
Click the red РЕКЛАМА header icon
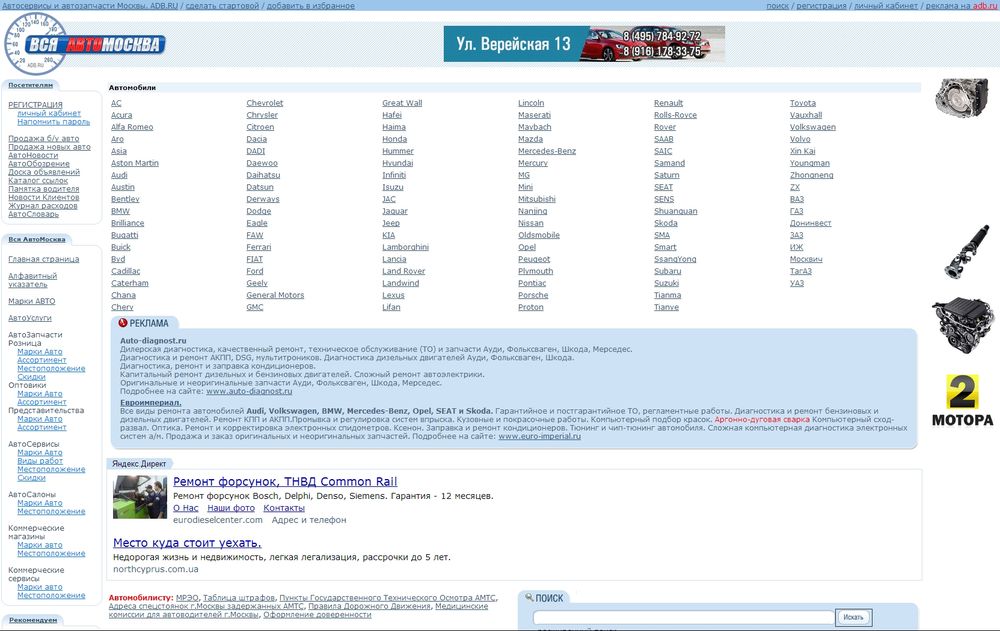[122, 323]
